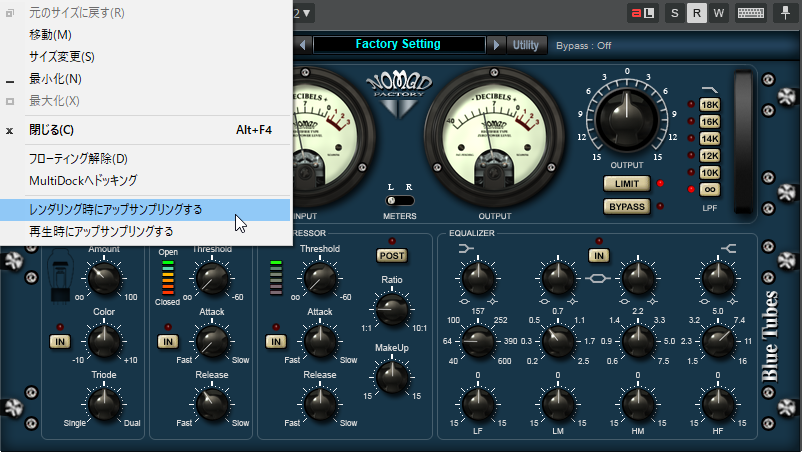Click the LF frequency knob showing 157
The image size is (802, 452).
[x=478, y=341]
